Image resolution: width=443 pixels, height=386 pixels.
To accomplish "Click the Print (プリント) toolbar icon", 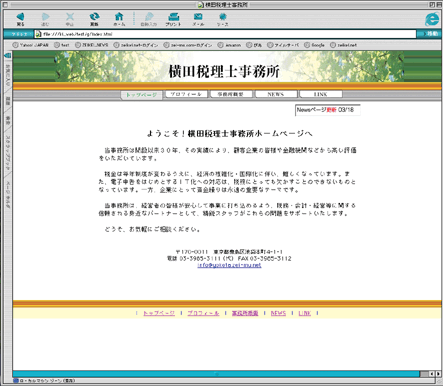I will 173,17.
